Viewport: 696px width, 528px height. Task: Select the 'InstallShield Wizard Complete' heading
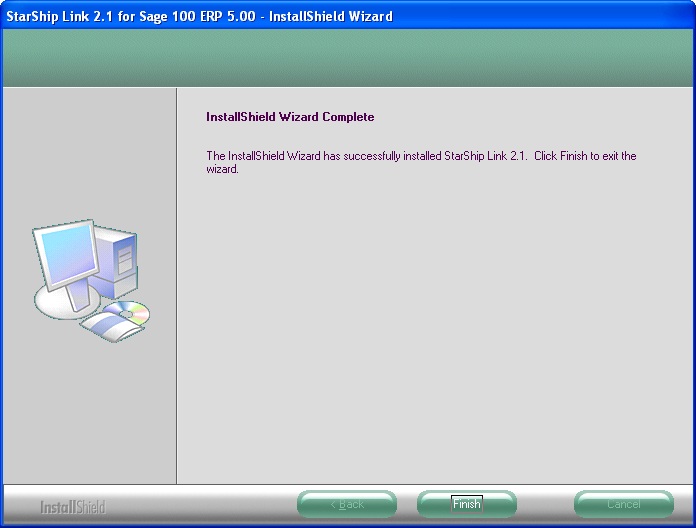click(290, 117)
